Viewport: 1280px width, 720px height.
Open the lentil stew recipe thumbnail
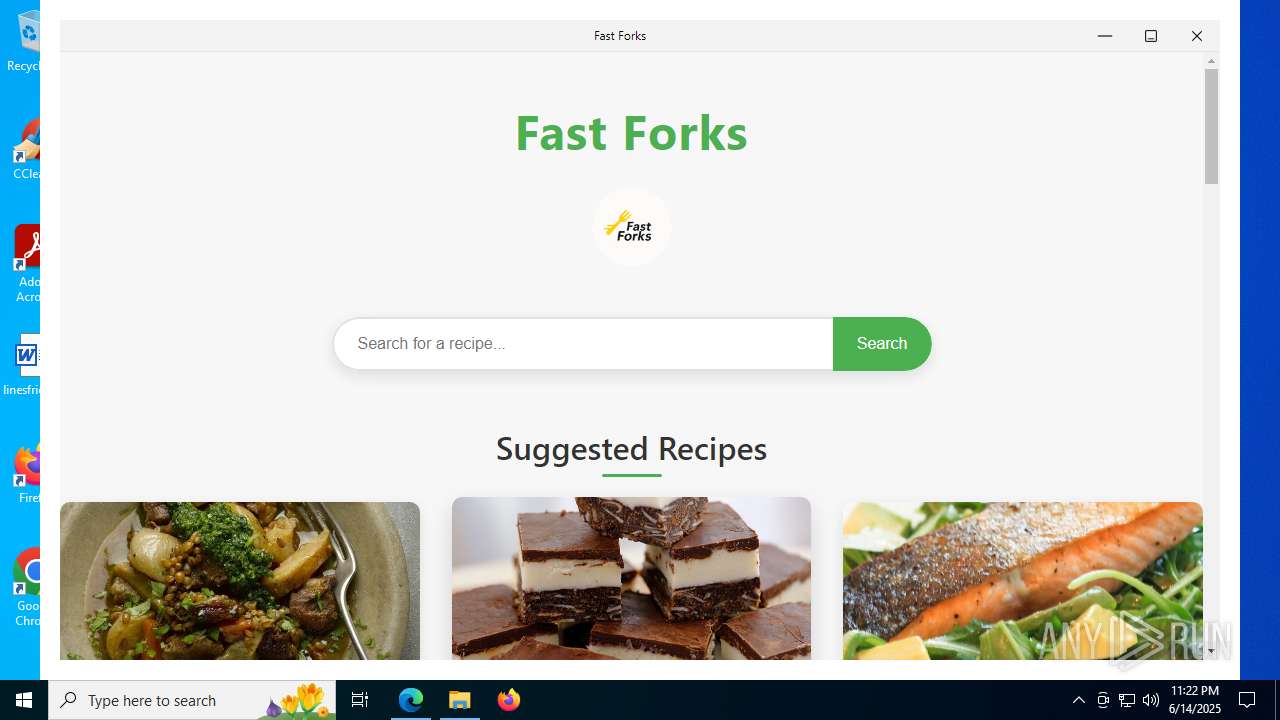coord(240,581)
